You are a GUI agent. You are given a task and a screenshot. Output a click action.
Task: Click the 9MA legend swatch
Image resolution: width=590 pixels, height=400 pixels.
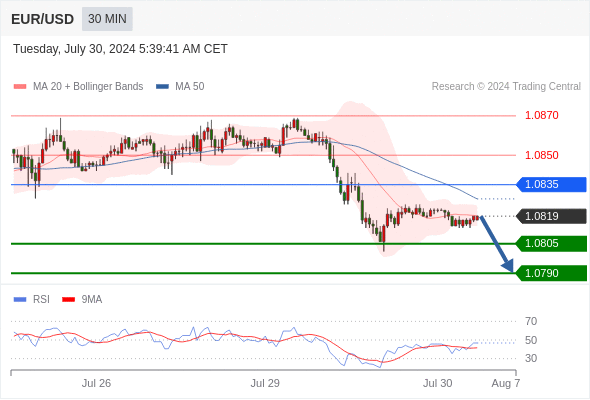pyautogui.click(x=68, y=300)
